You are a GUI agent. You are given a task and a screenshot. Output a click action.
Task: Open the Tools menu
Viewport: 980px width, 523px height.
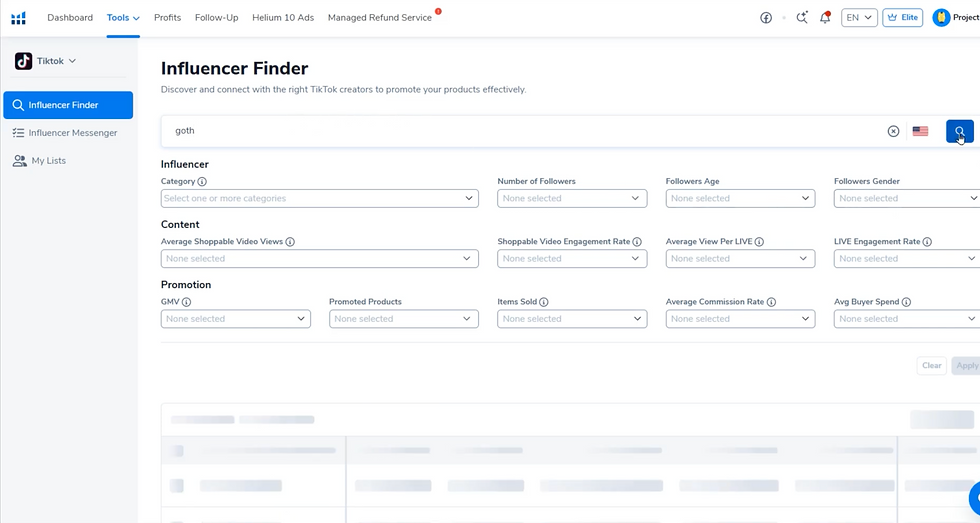123,18
